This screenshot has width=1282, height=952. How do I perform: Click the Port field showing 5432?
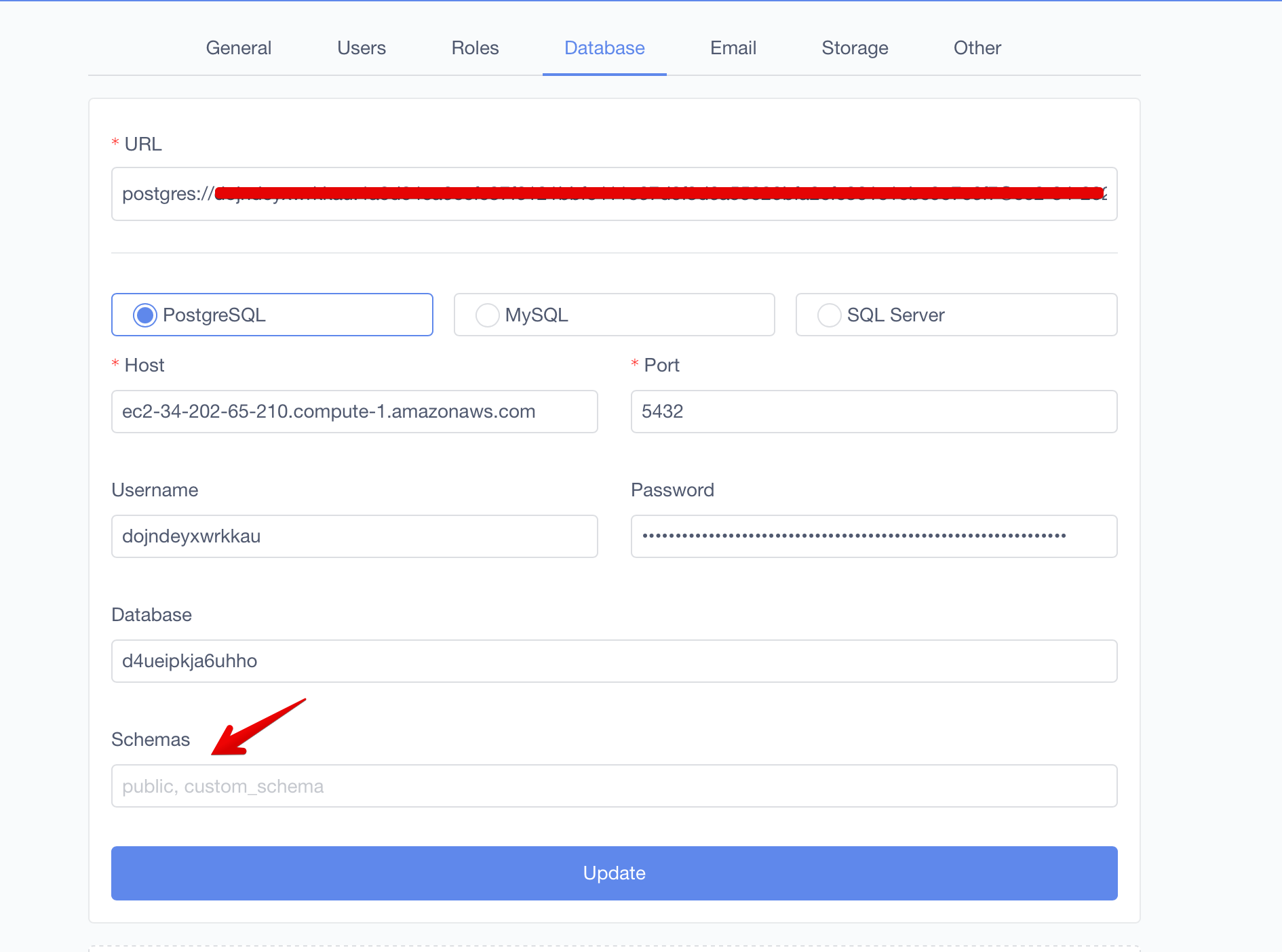coord(874,412)
